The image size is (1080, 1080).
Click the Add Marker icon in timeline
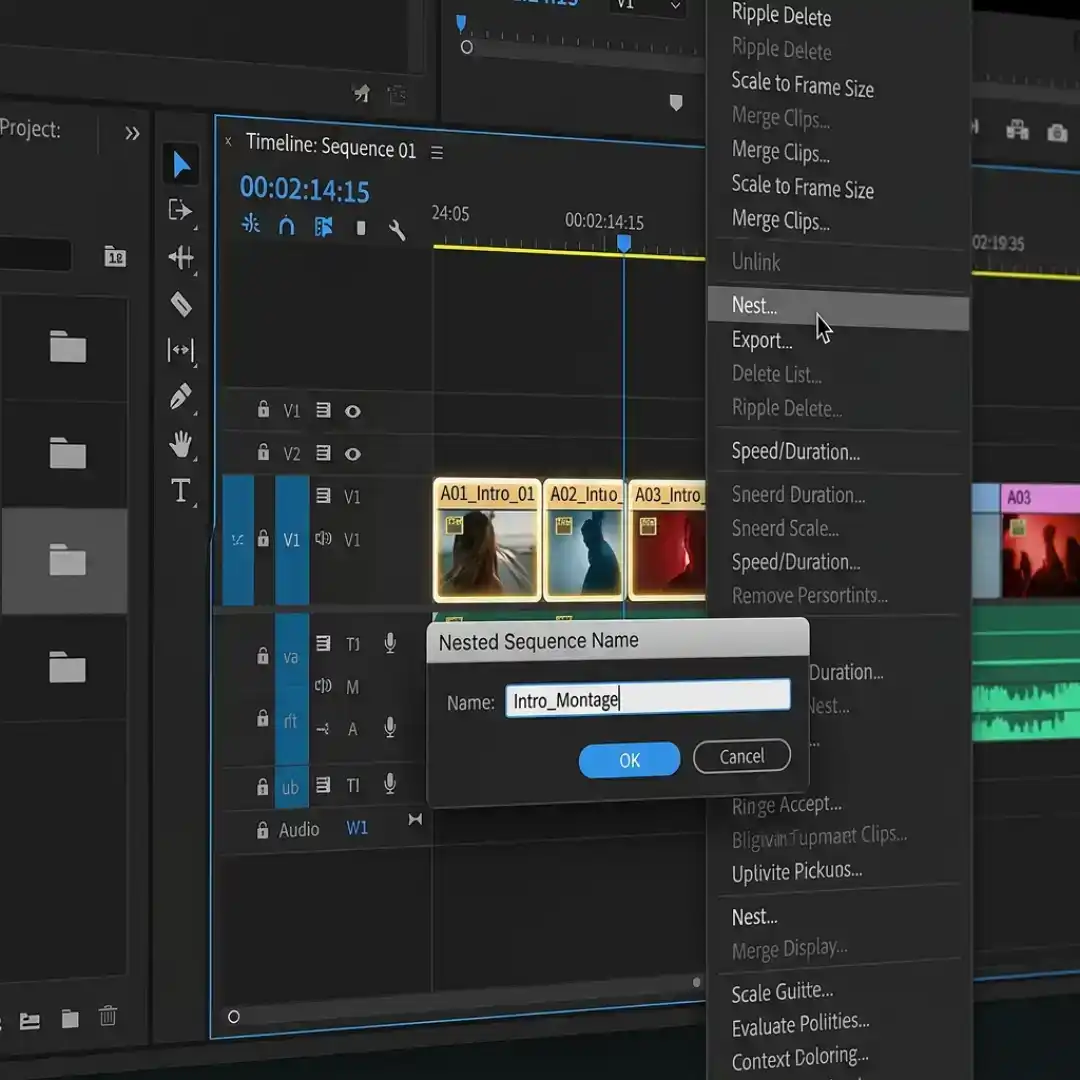tap(361, 228)
